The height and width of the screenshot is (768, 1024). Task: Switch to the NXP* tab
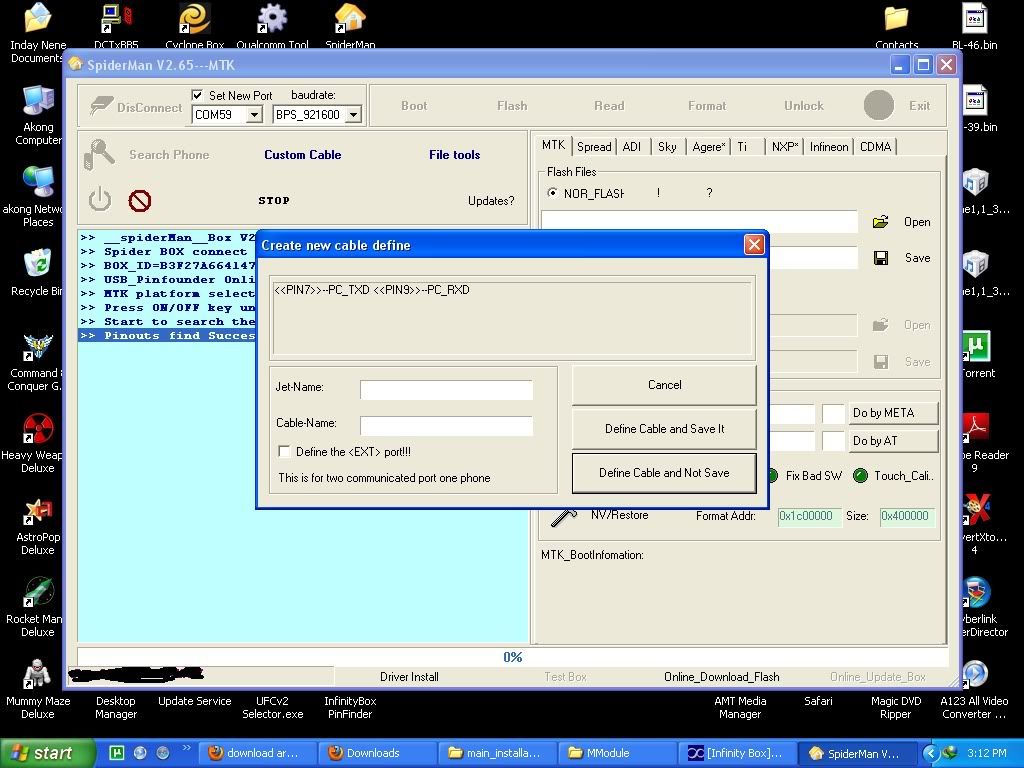click(785, 147)
